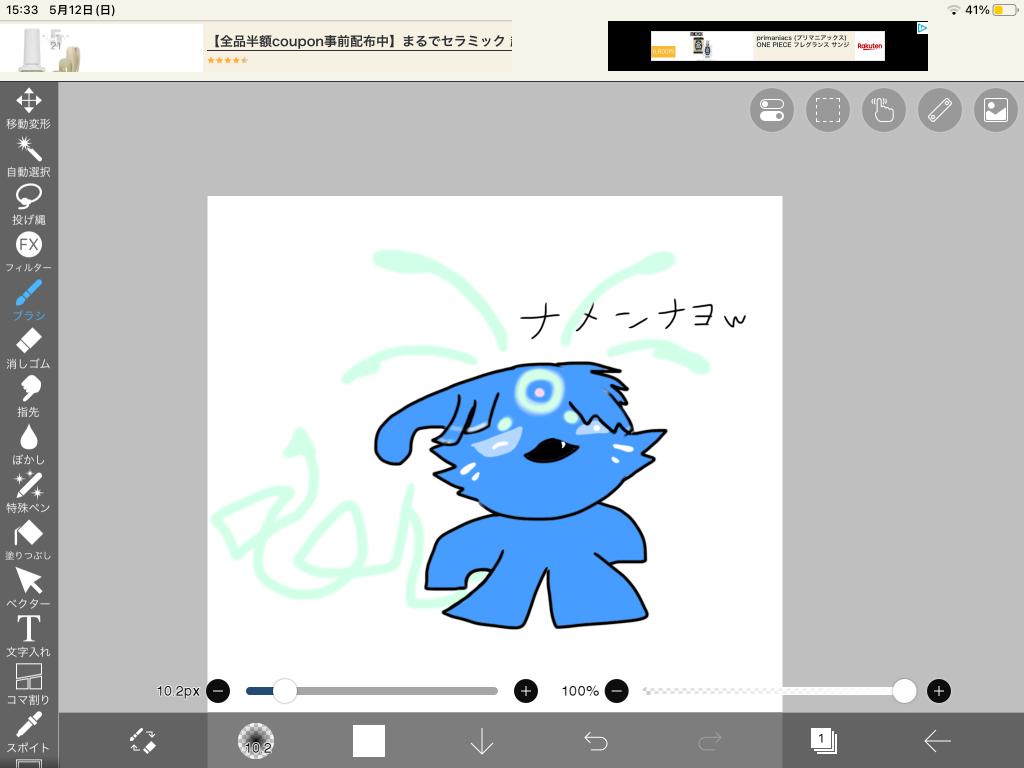Viewport: 1024px width, 768px height.
Task: Select the 移動変形 transform tool
Action: pyautogui.click(x=28, y=107)
